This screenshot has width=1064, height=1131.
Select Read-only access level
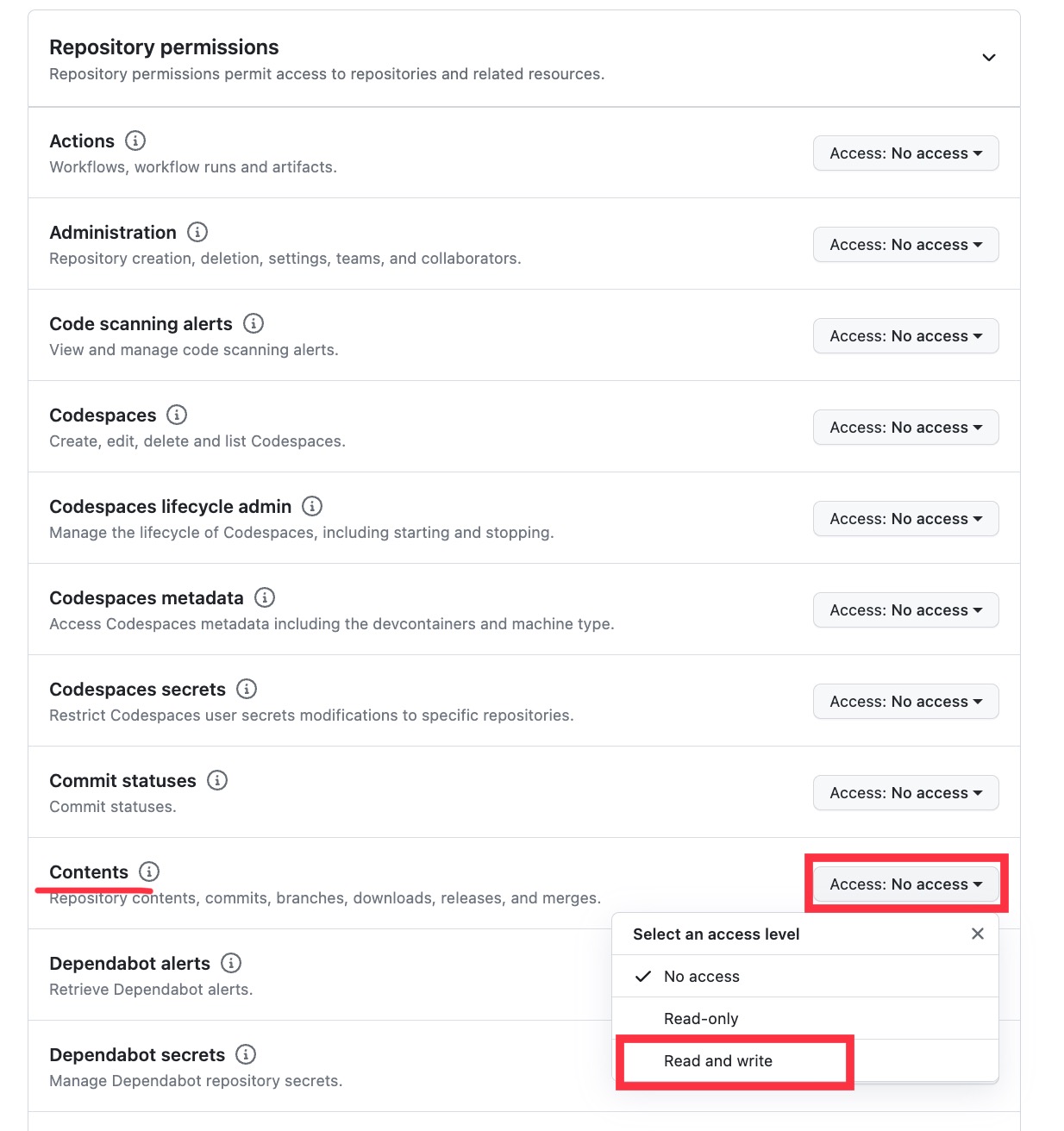701,1018
